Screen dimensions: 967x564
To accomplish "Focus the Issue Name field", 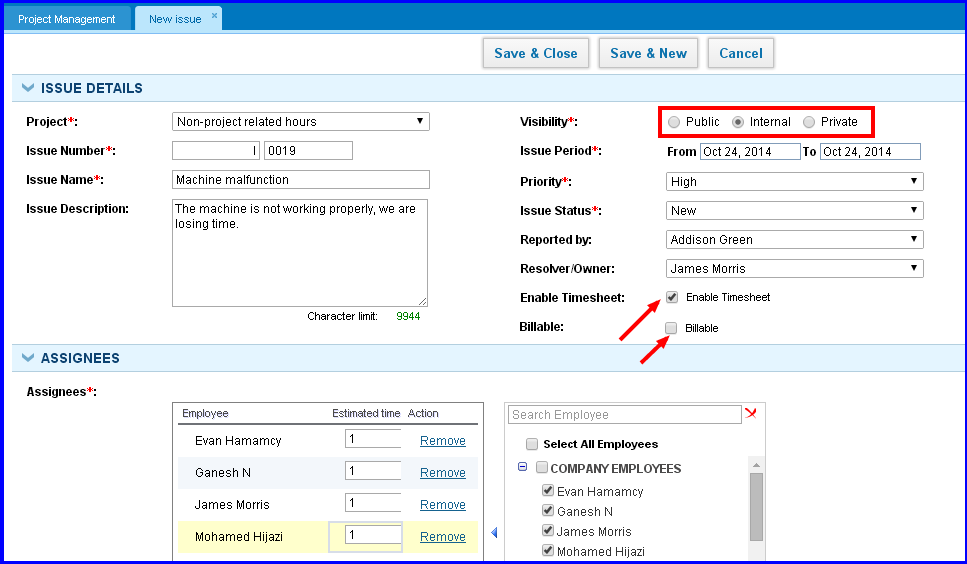I will (300, 179).
